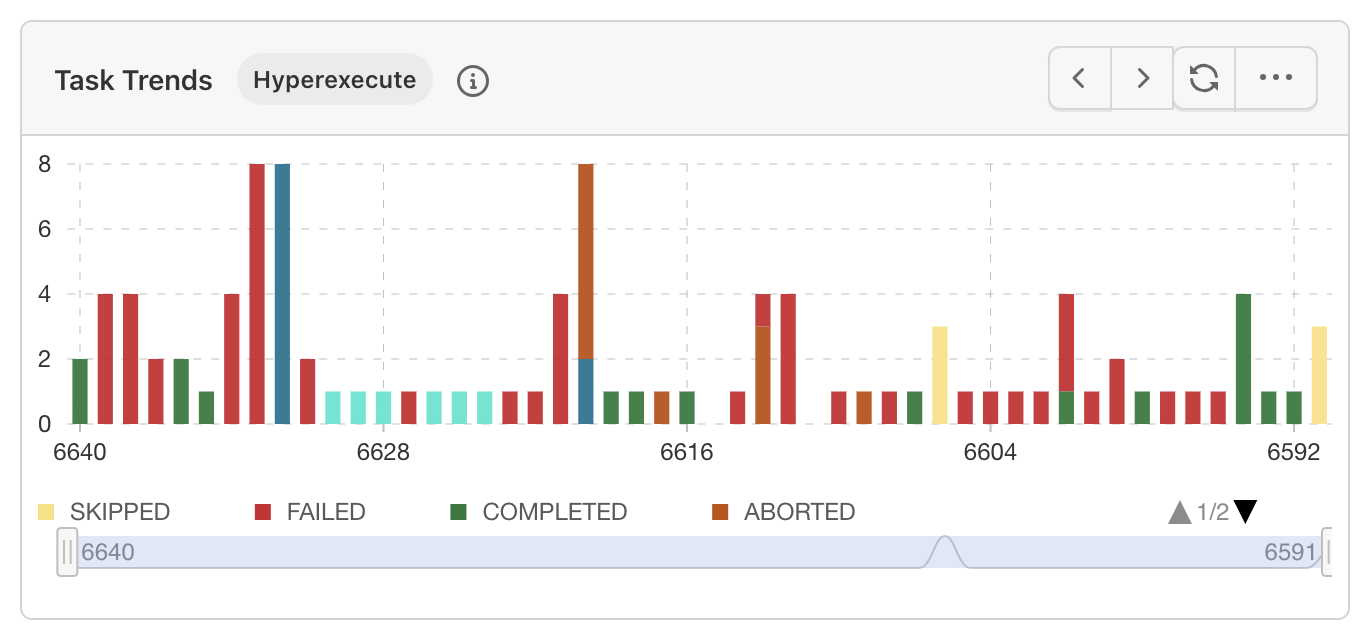Click the orange ABORTED legend swatch

point(720,512)
